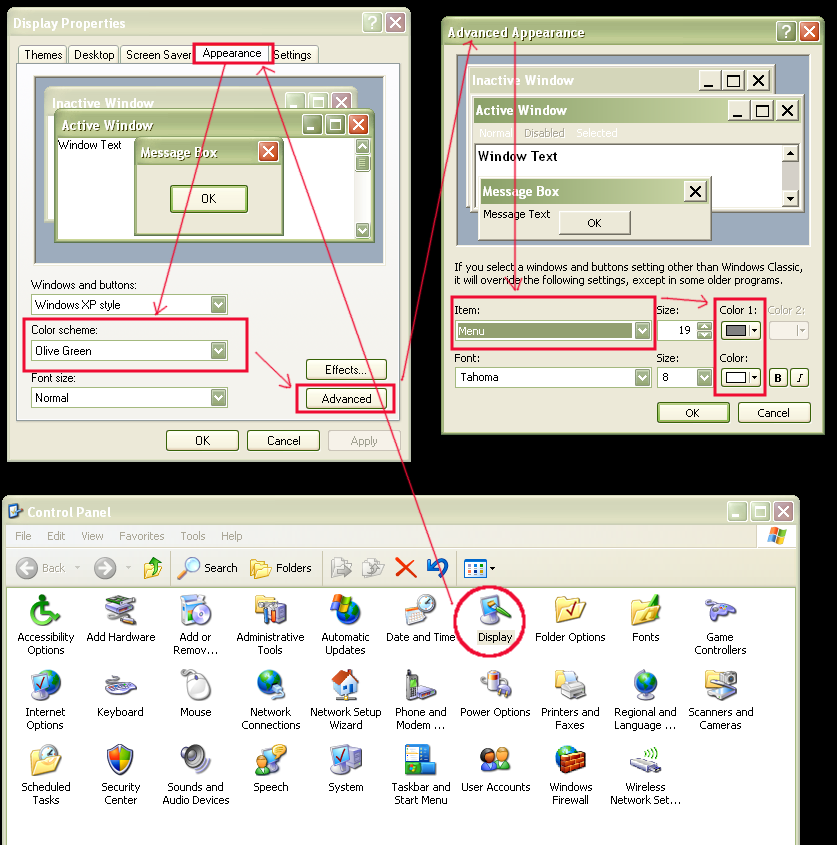The width and height of the screenshot is (837, 845).
Task: Open the Font dropdown showing Tahoma
Action: coord(642,378)
